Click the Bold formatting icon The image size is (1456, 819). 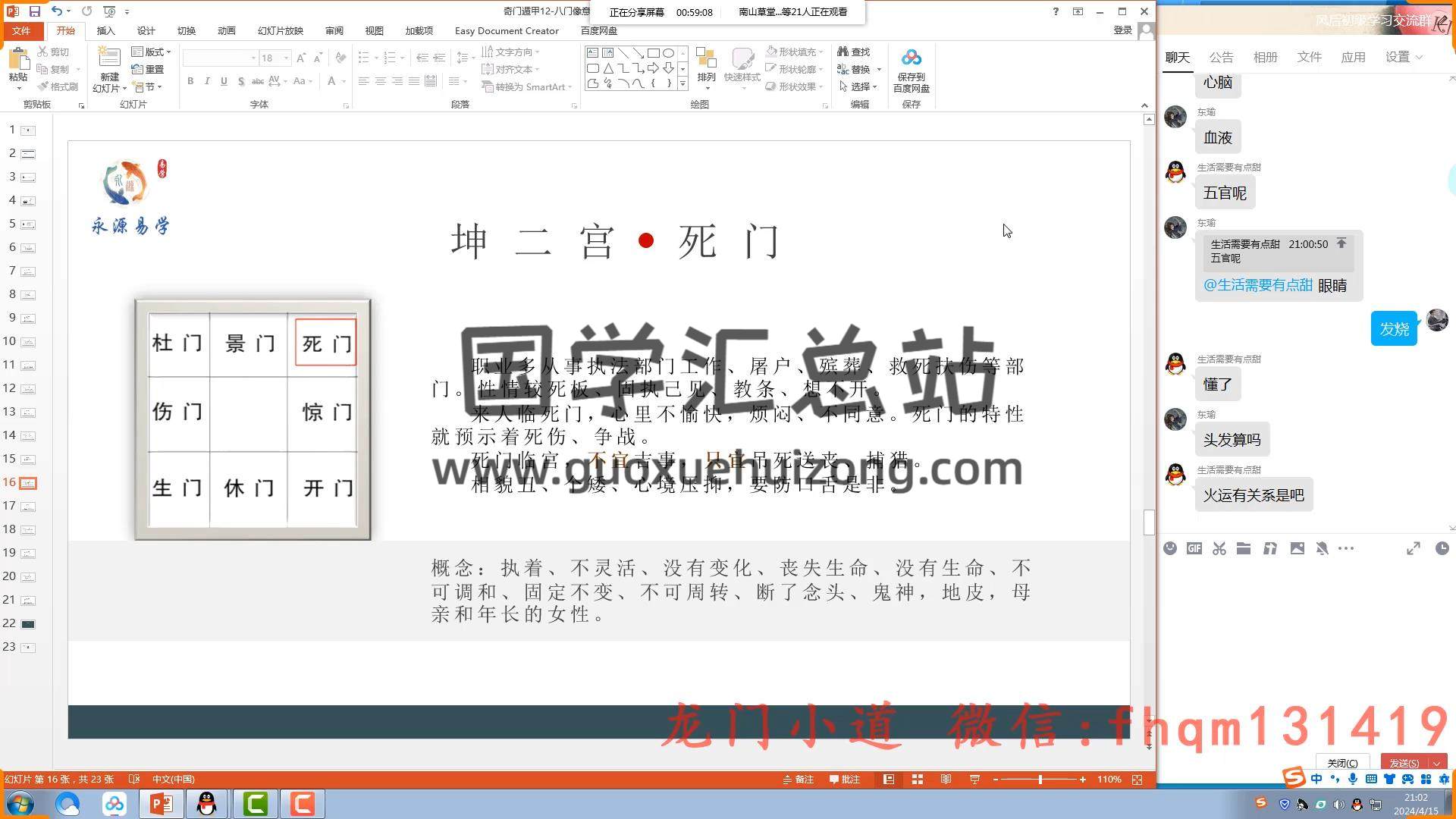(x=190, y=81)
